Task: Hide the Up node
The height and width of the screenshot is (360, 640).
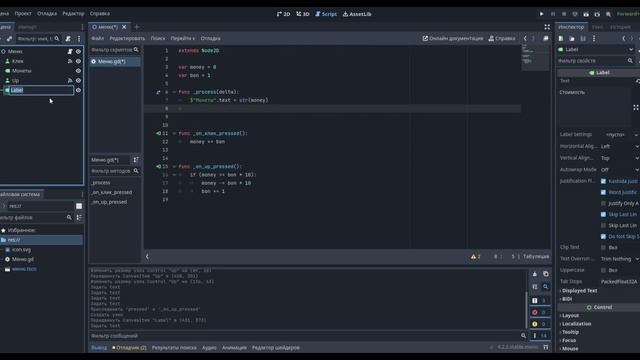Action: coord(78,80)
